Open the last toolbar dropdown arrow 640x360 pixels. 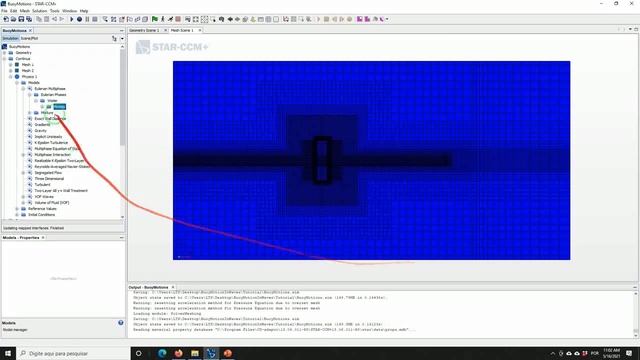pos(387,19)
